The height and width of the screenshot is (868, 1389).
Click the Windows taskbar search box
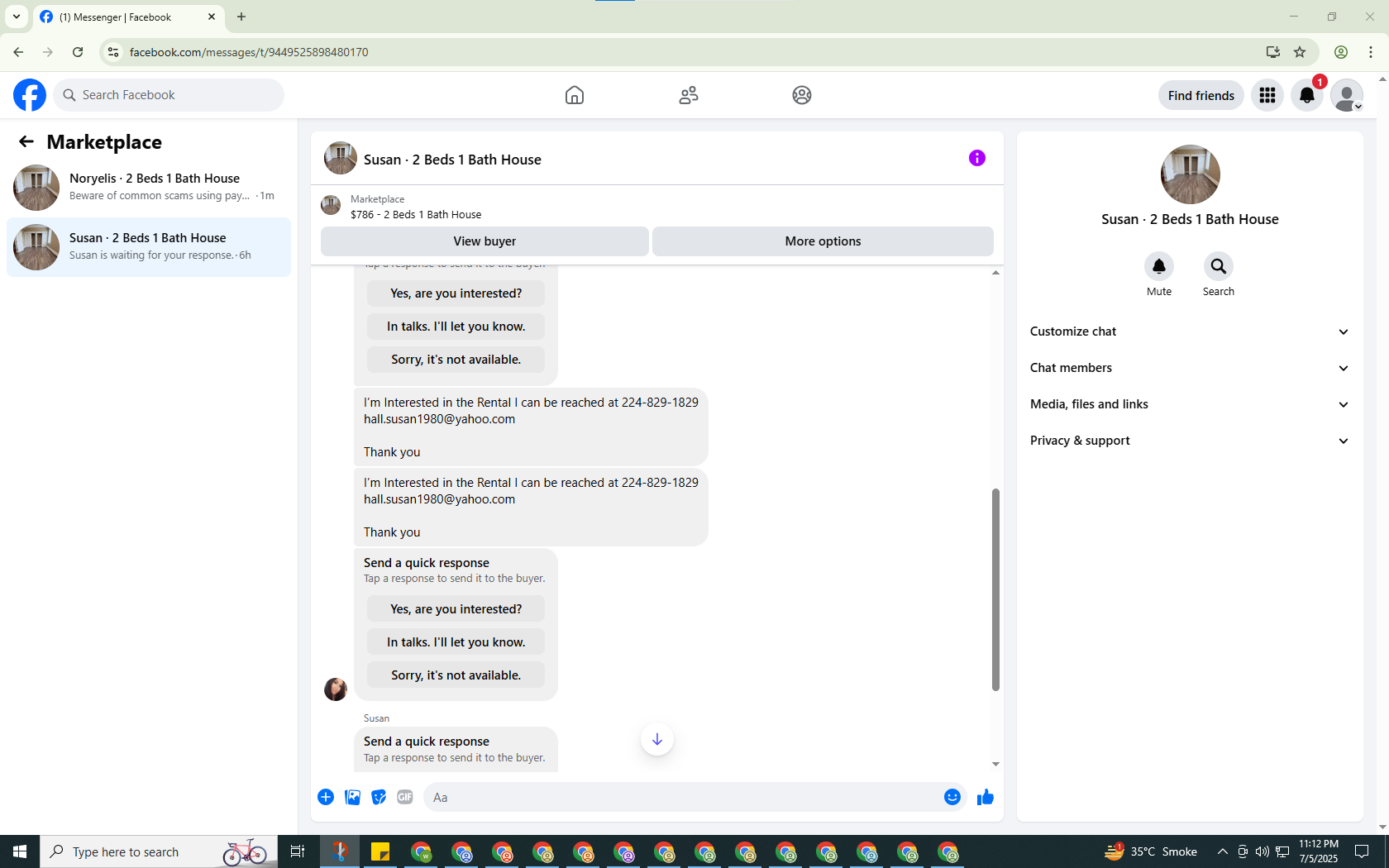click(157, 851)
